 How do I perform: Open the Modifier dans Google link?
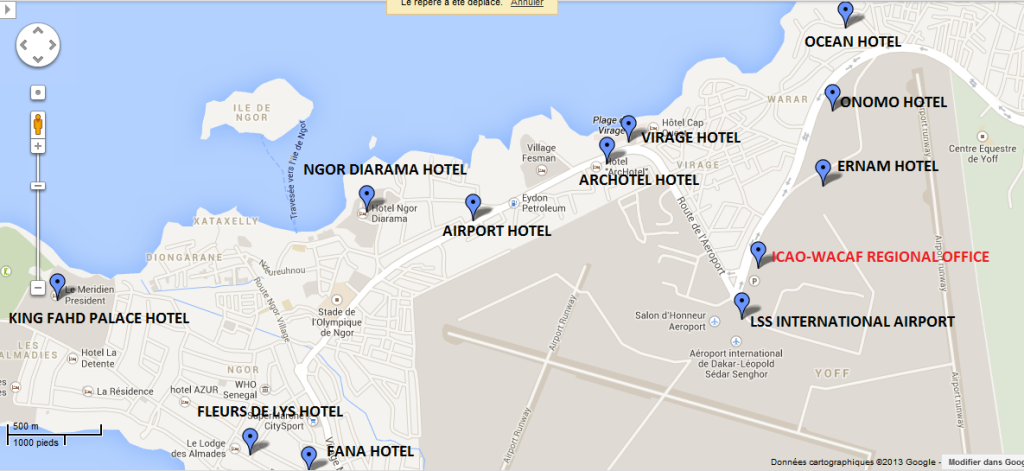coord(985,461)
